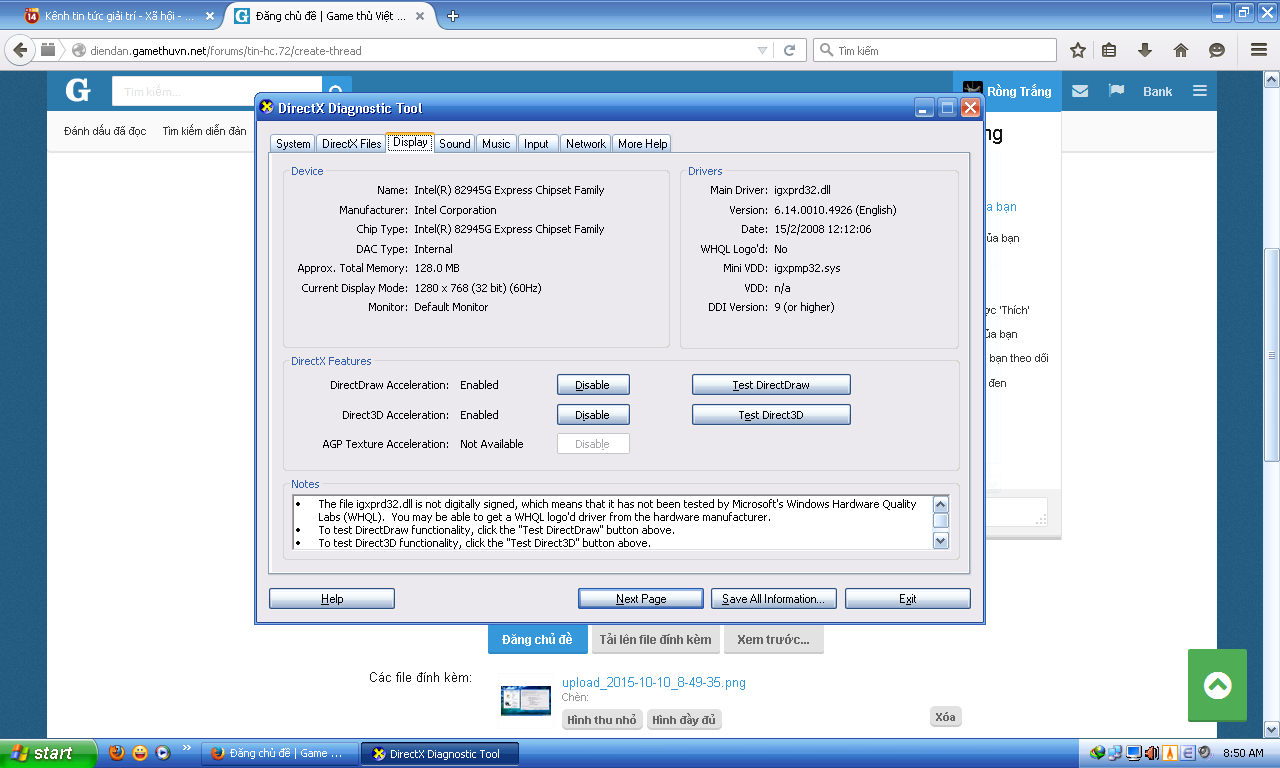Viewport: 1280px width, 768px height.
Task: Open upload_2015-10-10_8-49-35.png link
Action: pos(654,683)
